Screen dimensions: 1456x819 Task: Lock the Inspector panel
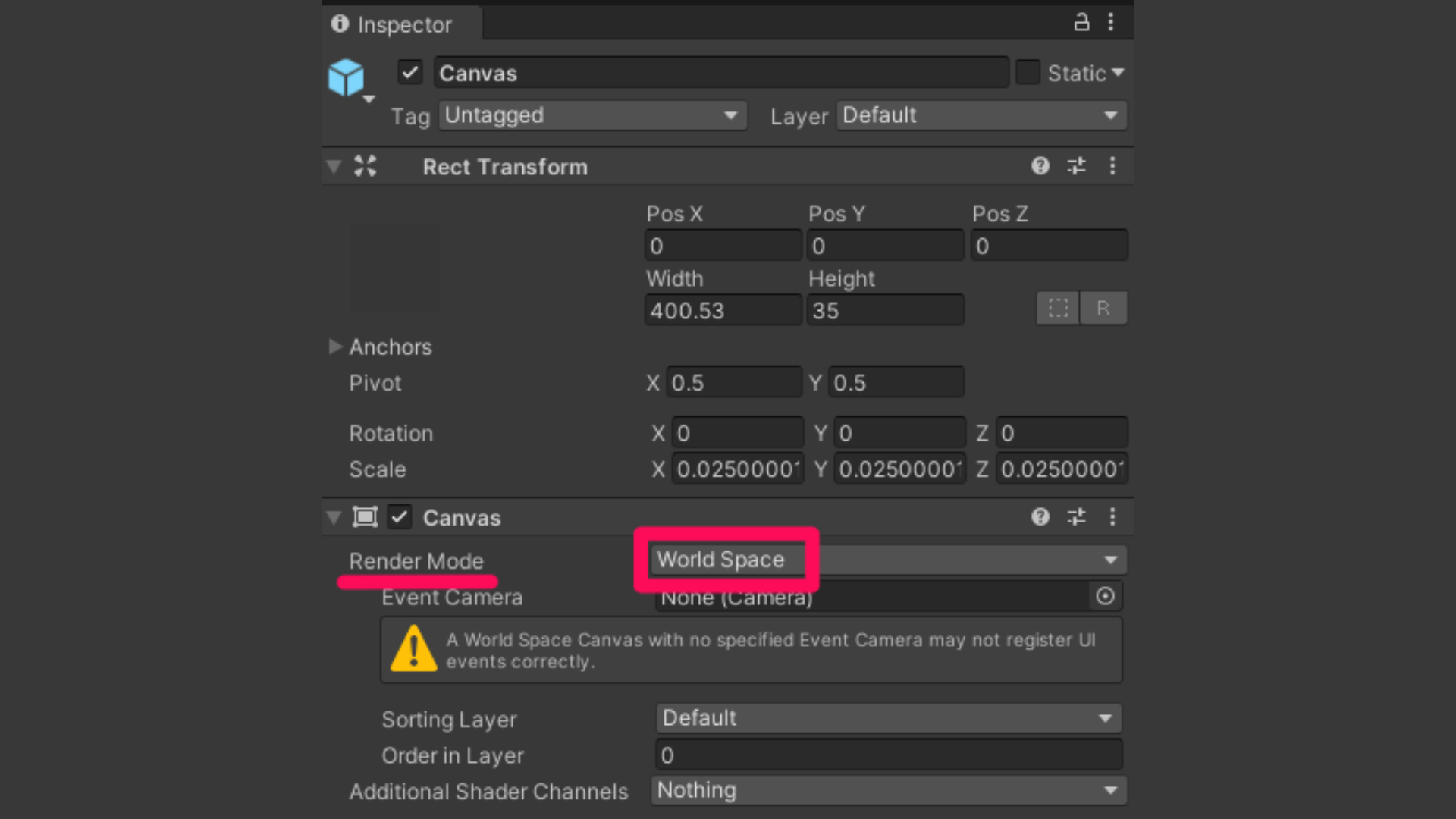(1081, 22)
